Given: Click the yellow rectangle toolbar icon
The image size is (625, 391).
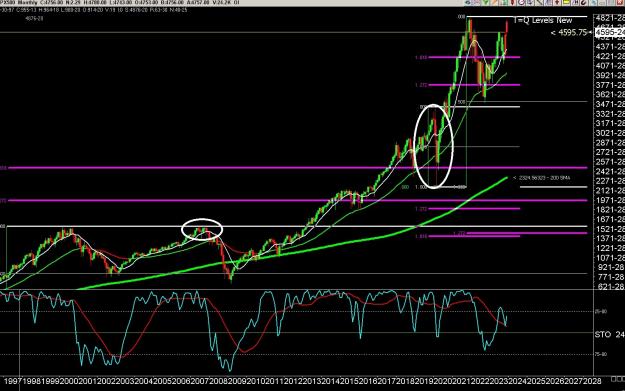Looking at the screenshot, I should tap(566, 2).
